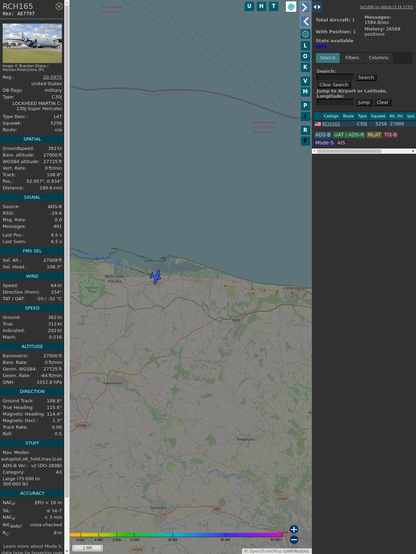
Task: Open the stats available 'here' link
Action: tap(321, 46)
